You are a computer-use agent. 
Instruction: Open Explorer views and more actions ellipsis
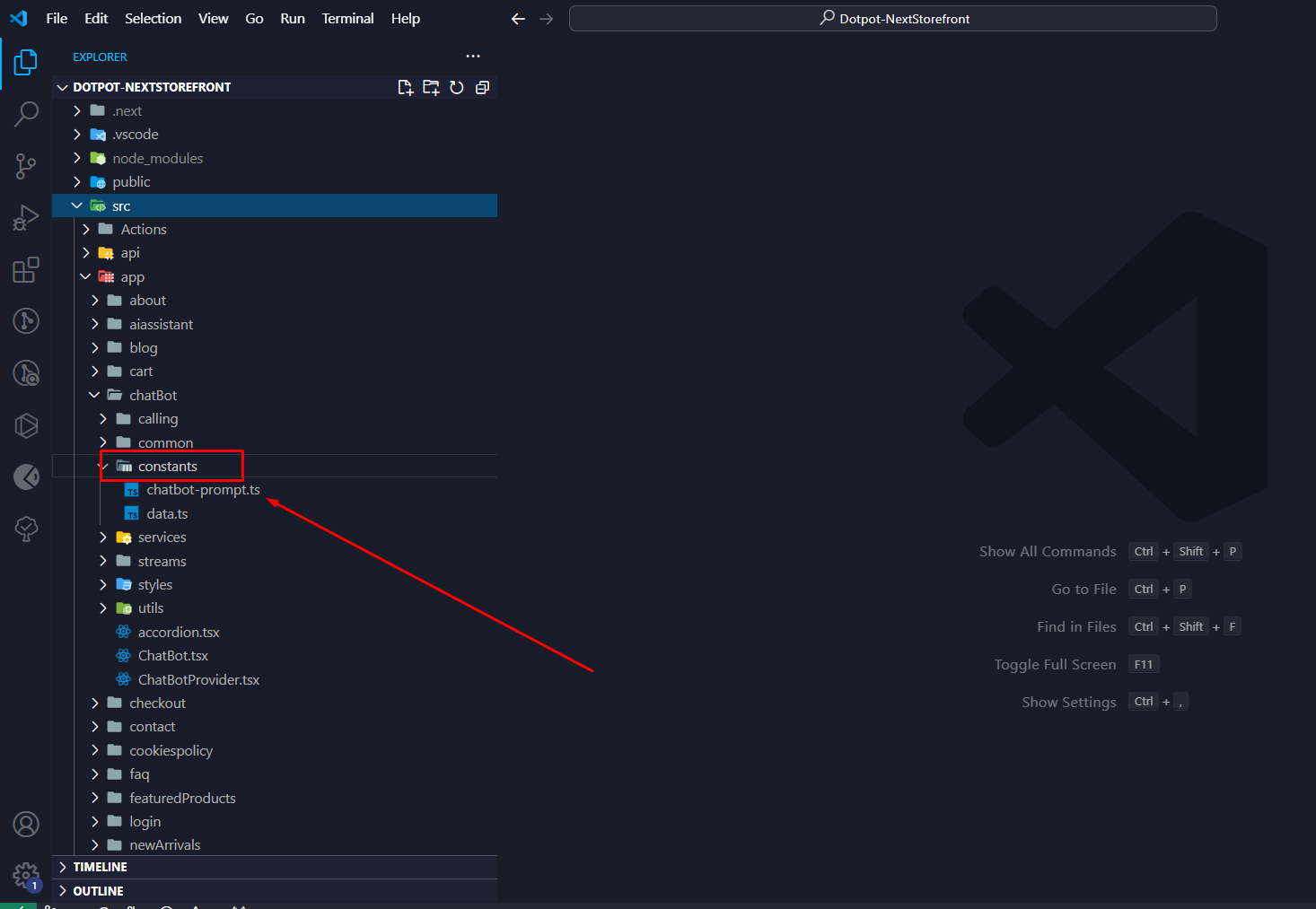473,57
